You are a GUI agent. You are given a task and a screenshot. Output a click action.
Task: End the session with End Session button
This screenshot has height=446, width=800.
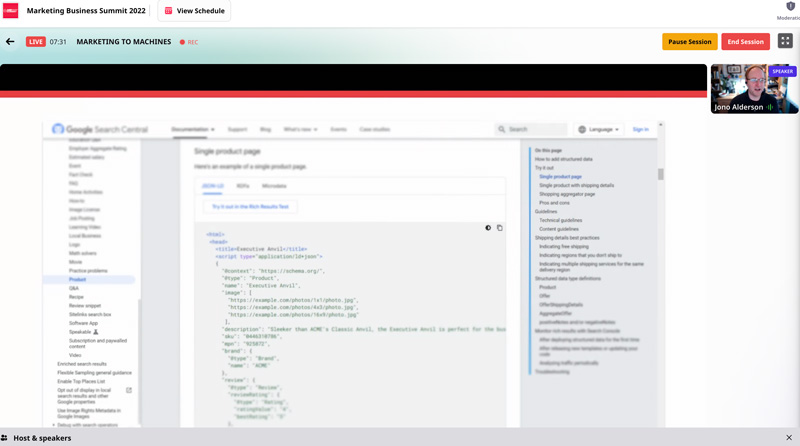coord(745,42)
